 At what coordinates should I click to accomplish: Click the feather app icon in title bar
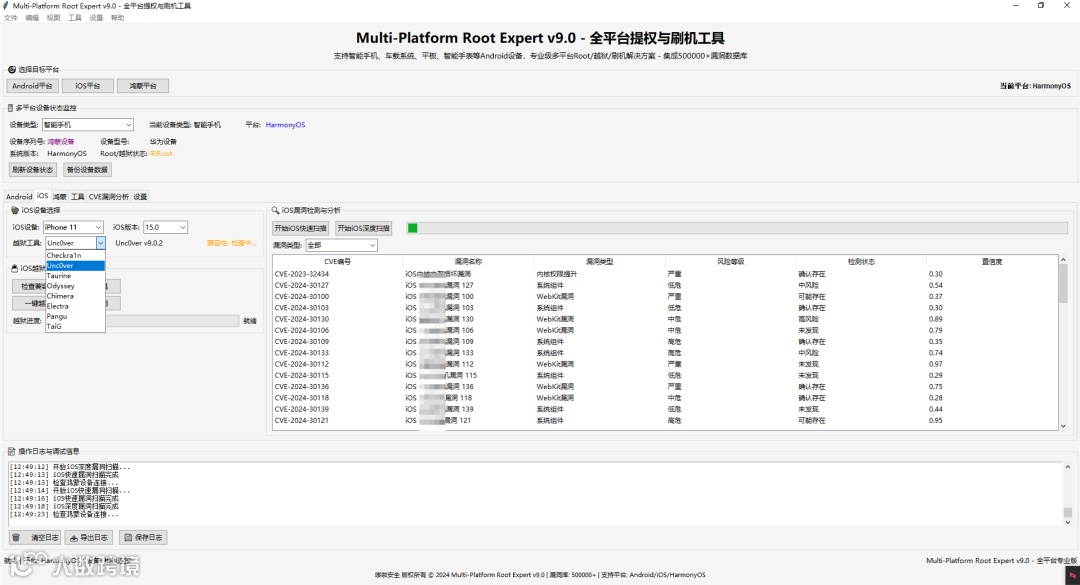point(6,6)
